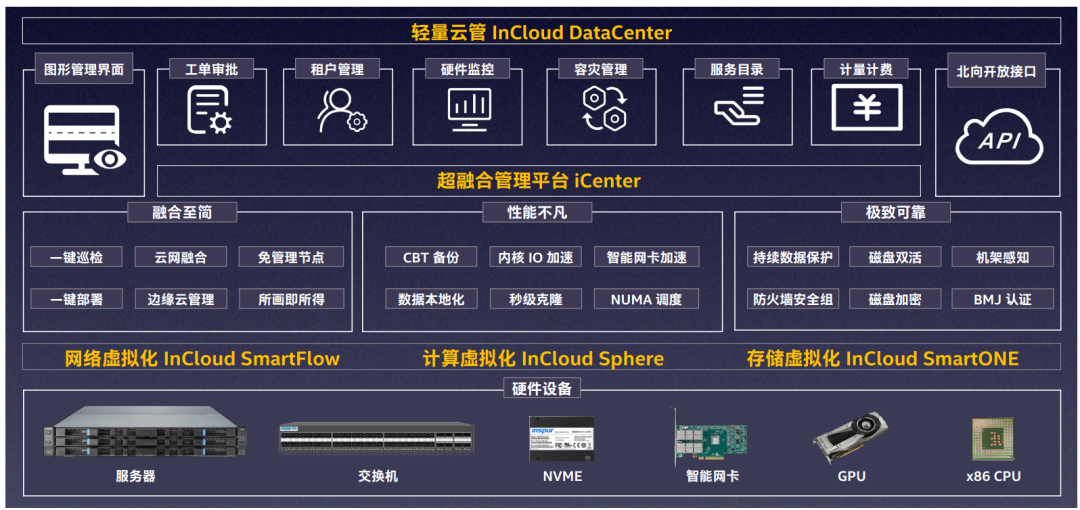Click the 硬件设备 section header

pos(542,389)
